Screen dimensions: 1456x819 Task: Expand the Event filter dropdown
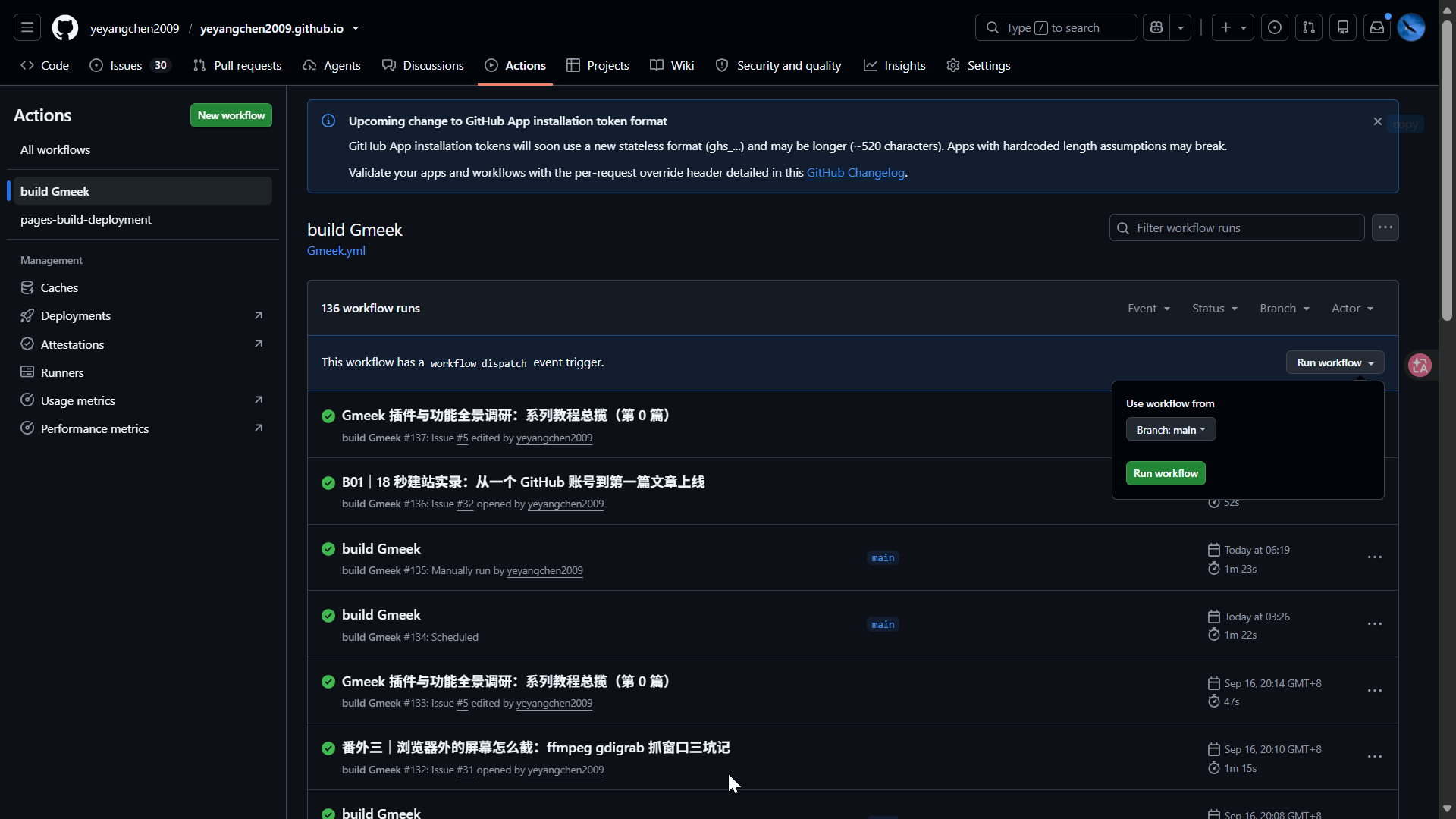coord(1149,309)
